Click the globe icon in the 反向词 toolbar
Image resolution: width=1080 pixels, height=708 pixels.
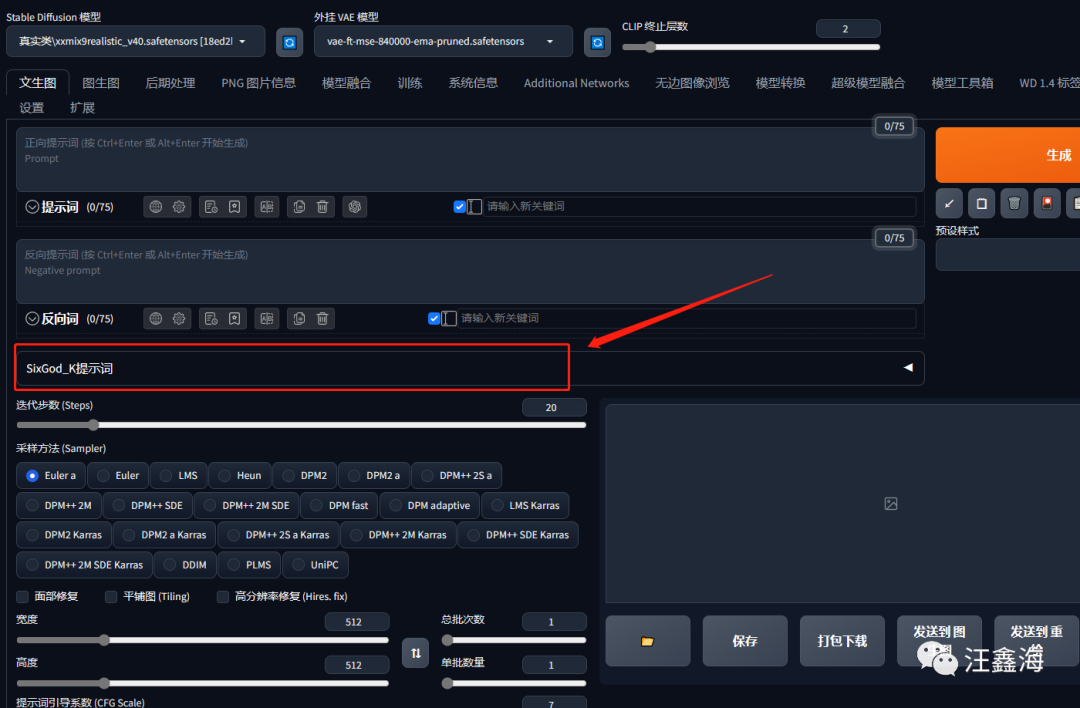pos(156,318)
